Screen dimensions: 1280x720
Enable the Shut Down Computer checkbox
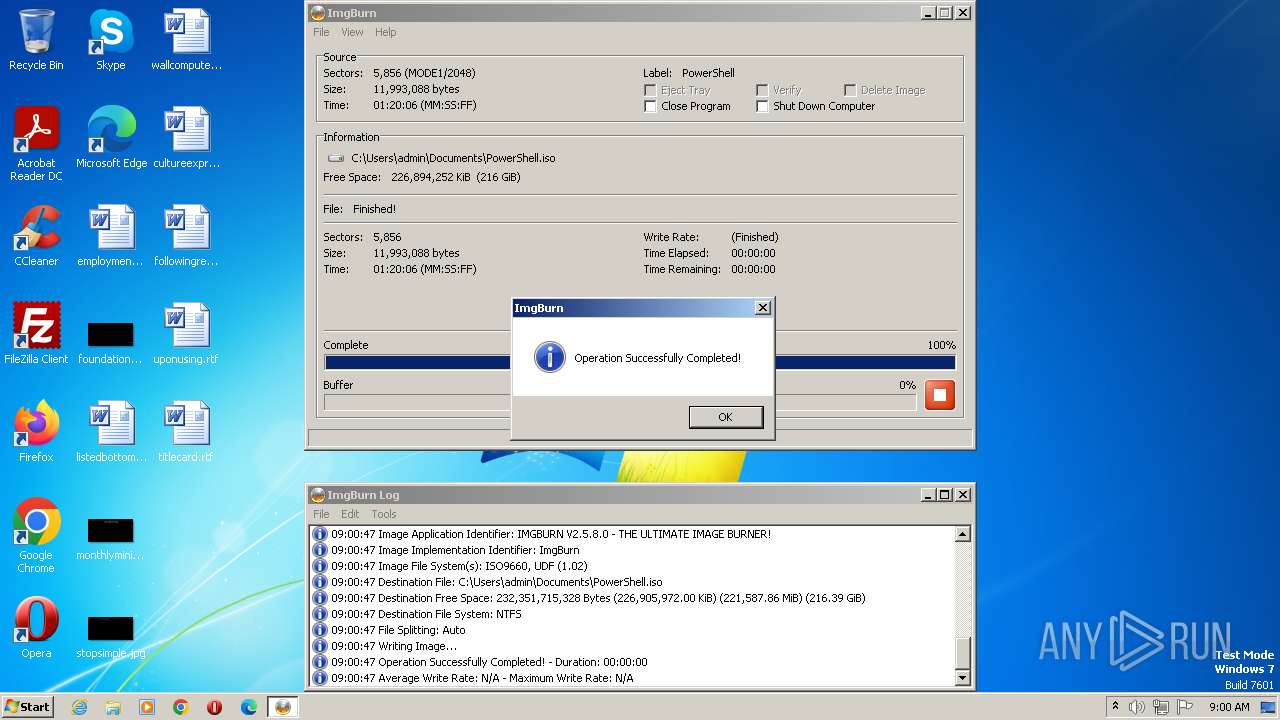pyautogui.click(x=762, y=106)
